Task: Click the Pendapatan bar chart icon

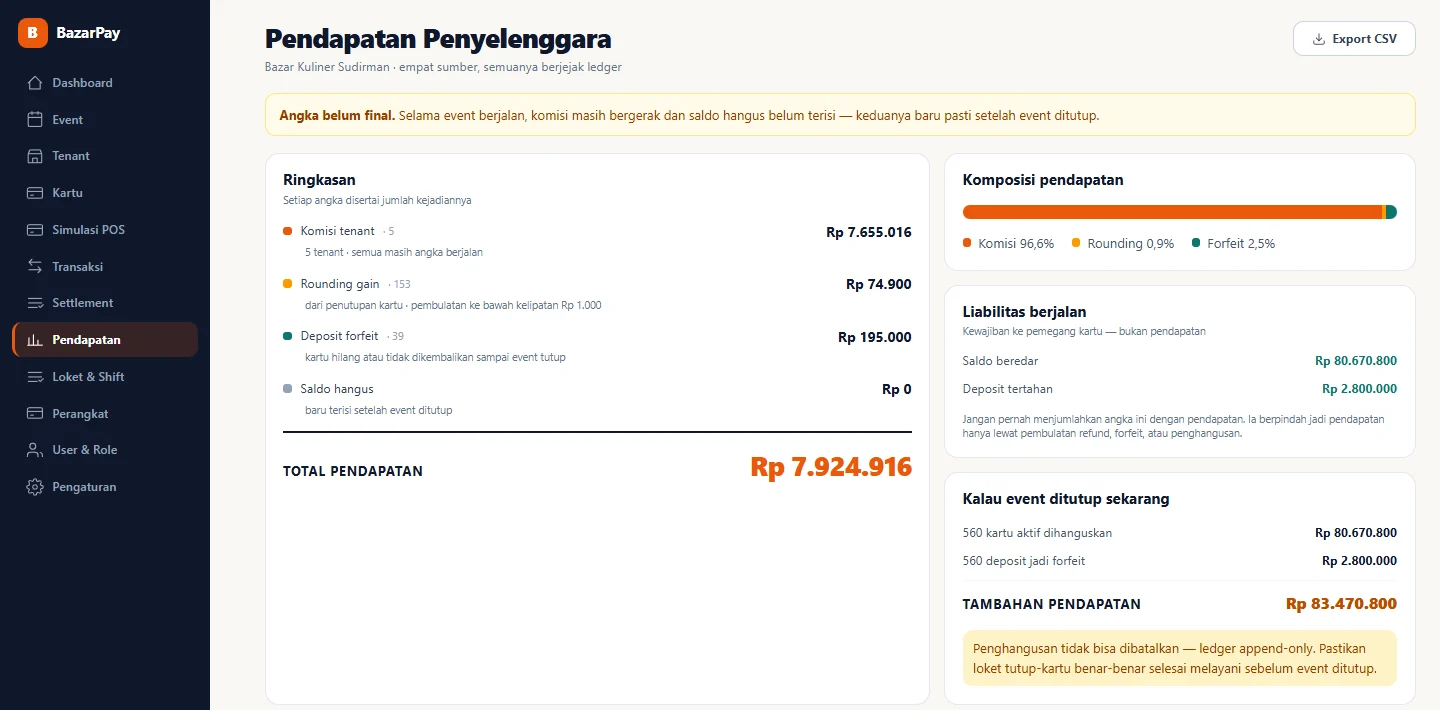Action: pos(35,340)
